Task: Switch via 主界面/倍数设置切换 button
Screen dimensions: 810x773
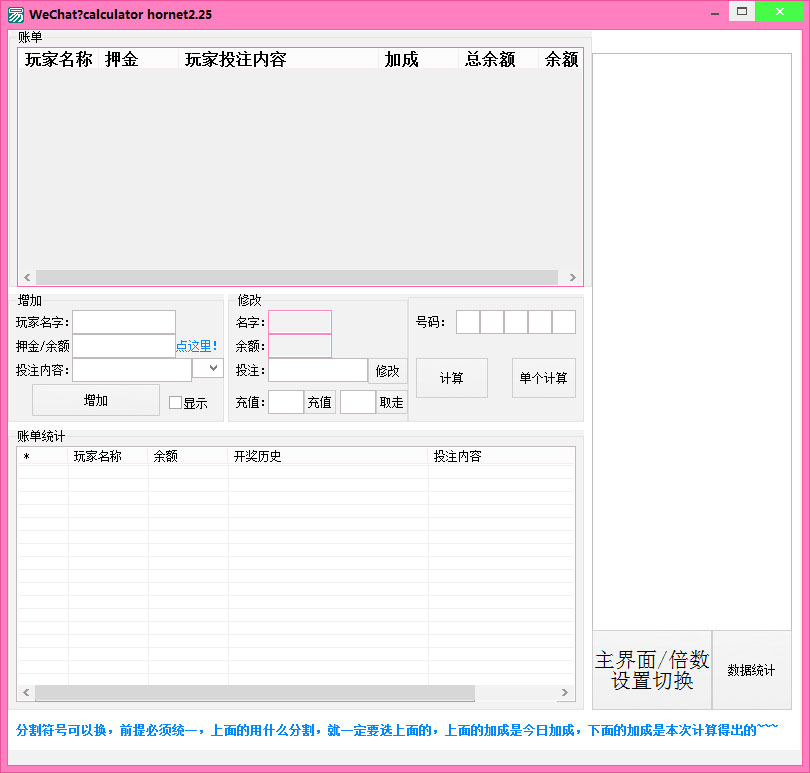Action: [652, 670]
